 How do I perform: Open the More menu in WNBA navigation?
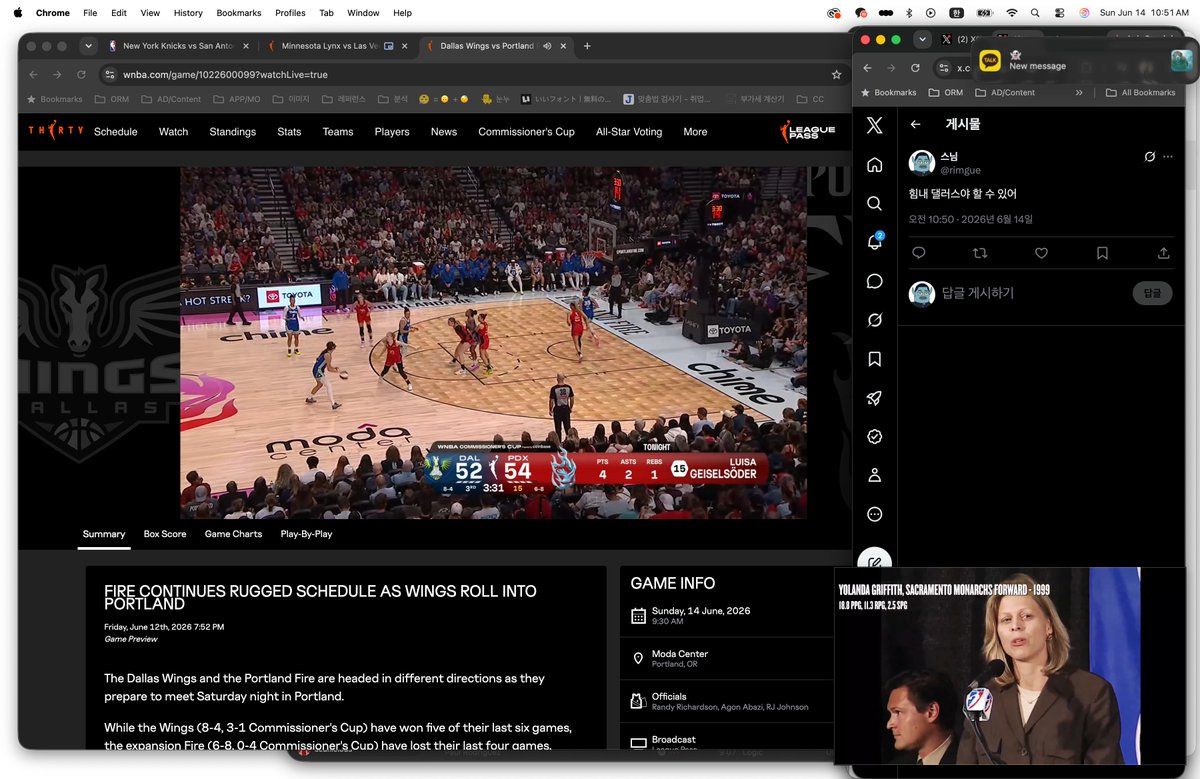[x=695, y=131]
